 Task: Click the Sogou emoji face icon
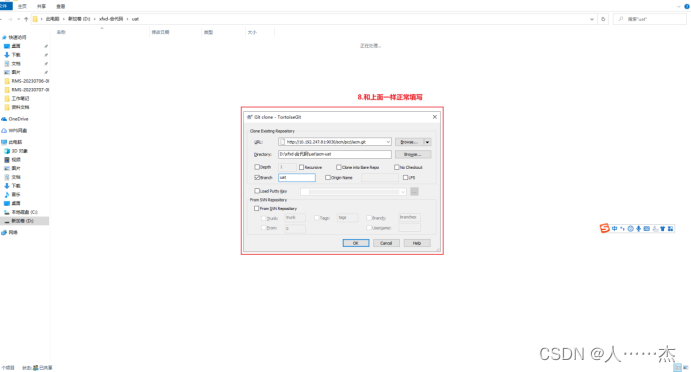(x=631, y=228)
